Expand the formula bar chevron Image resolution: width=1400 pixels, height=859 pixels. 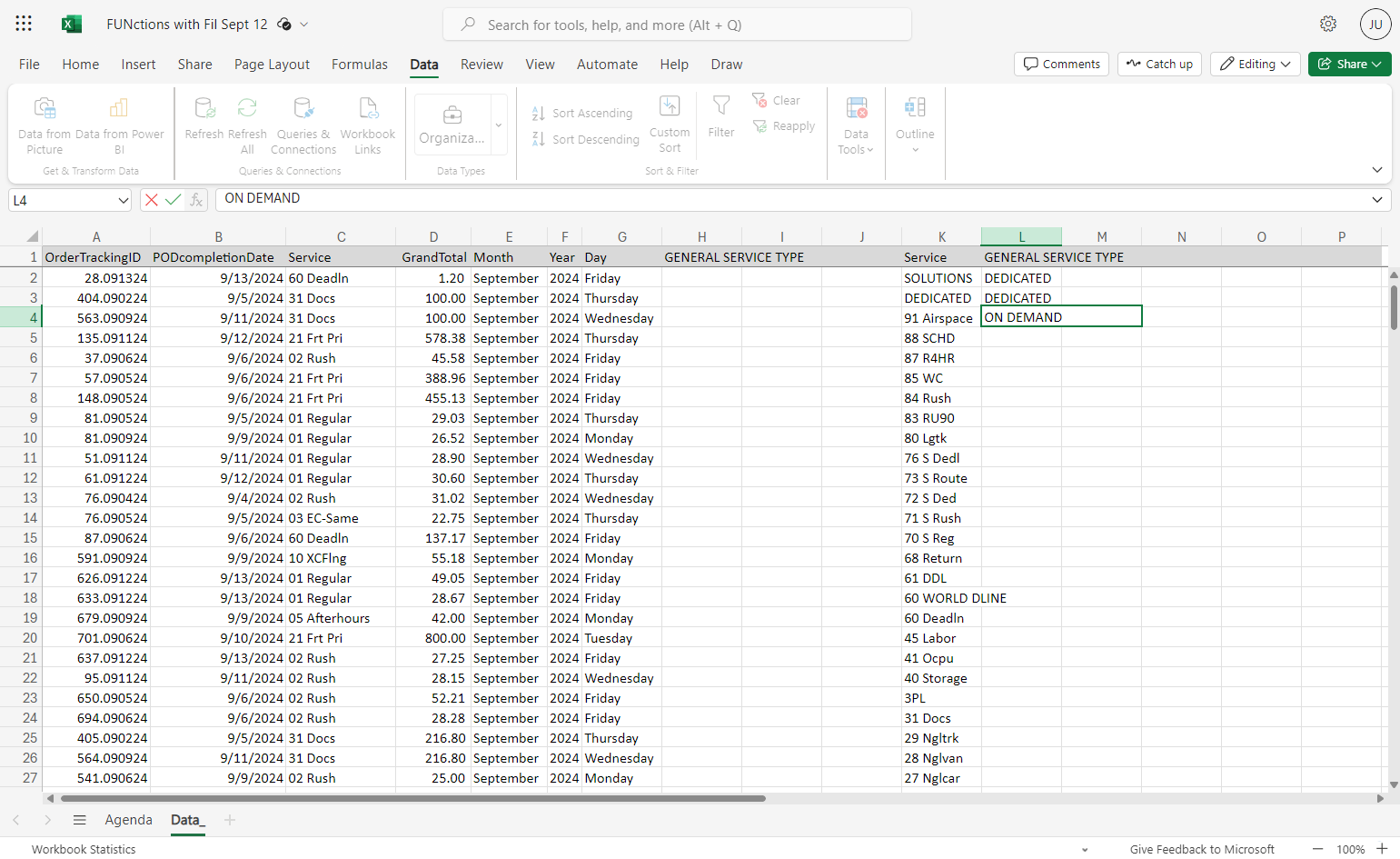tap(1377, 199)
